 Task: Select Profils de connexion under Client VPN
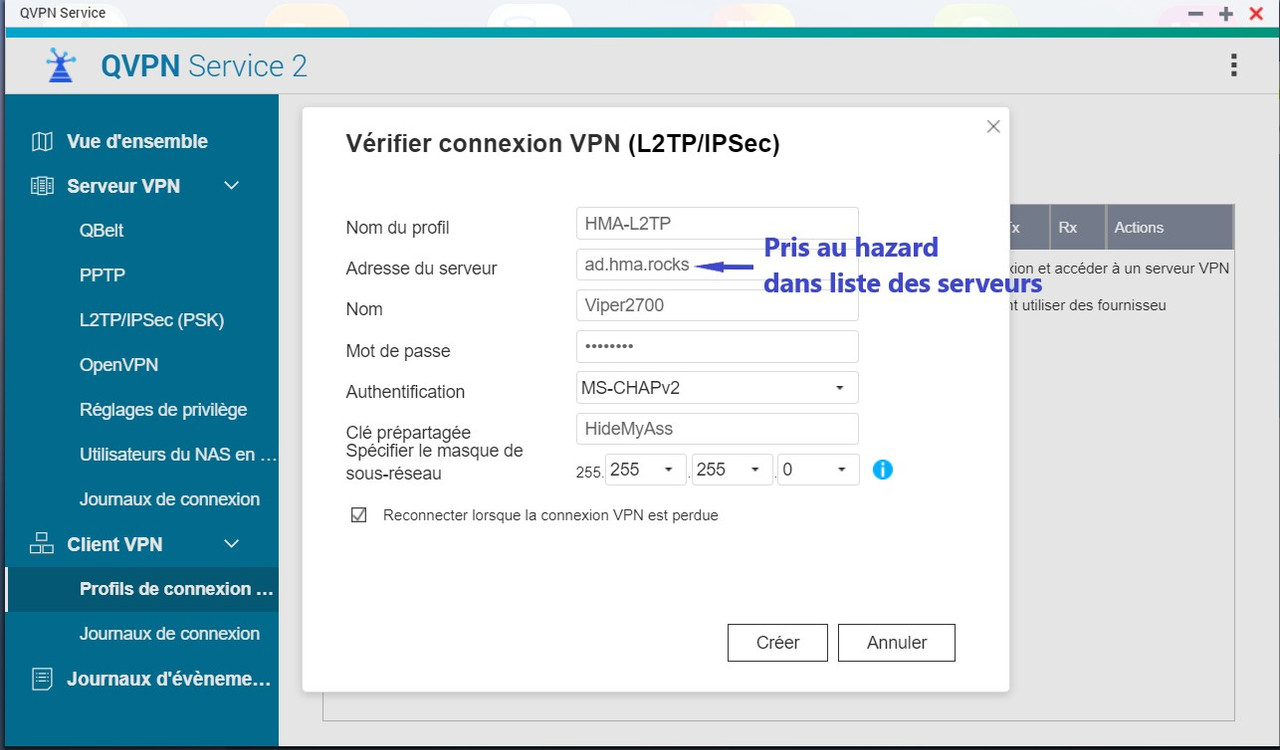pyautogui.click(x=142, y=589)
